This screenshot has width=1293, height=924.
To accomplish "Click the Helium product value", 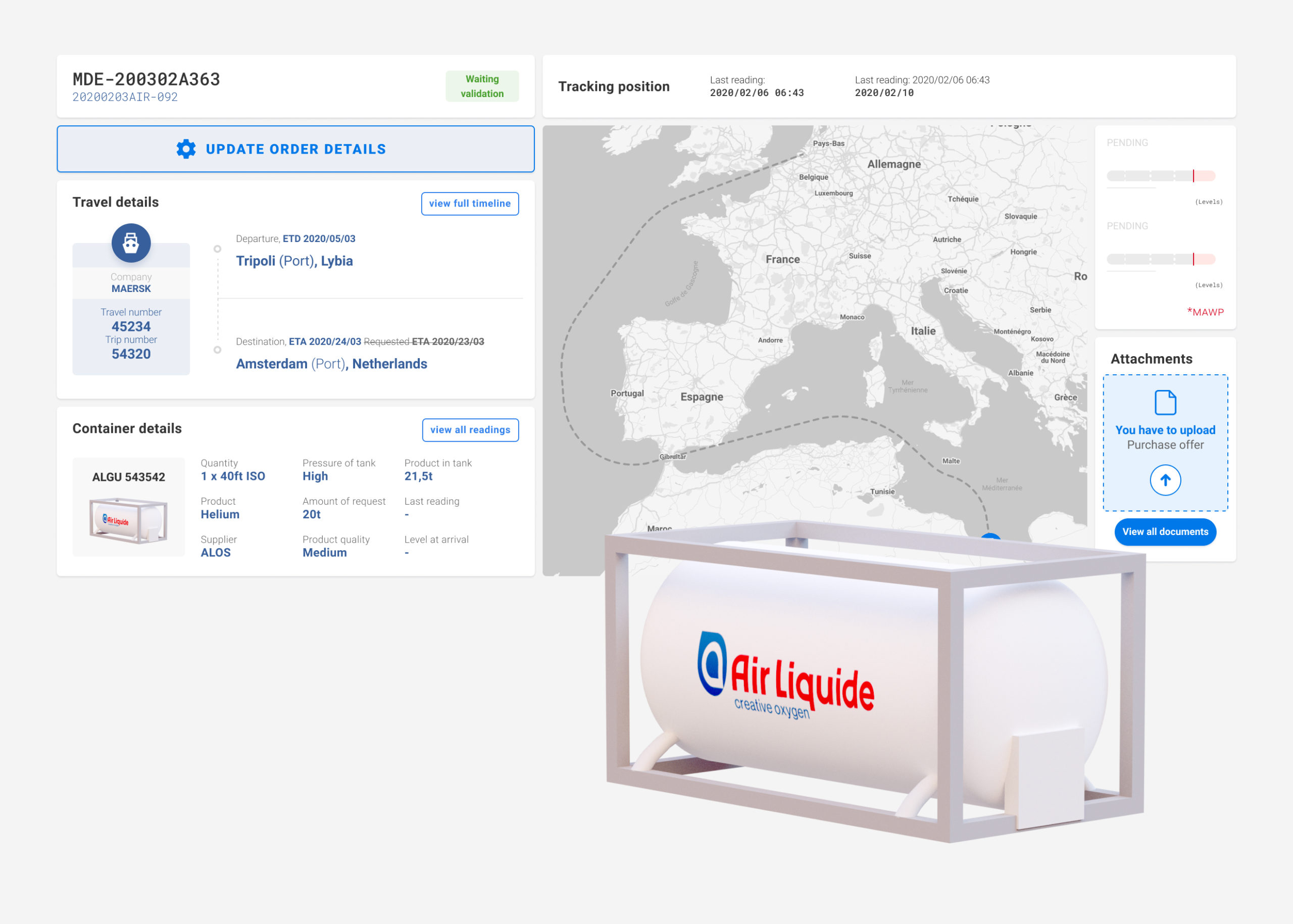I will click(220, 514).
